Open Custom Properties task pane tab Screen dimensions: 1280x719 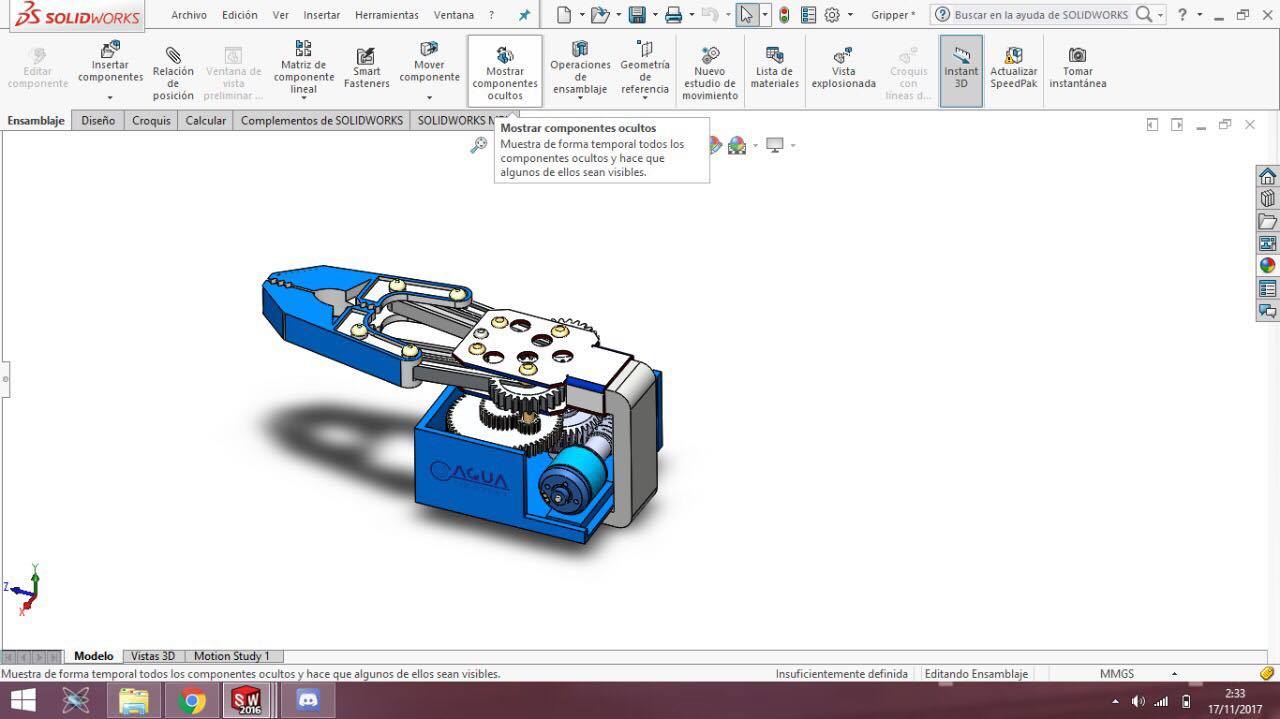(1267, 288)
